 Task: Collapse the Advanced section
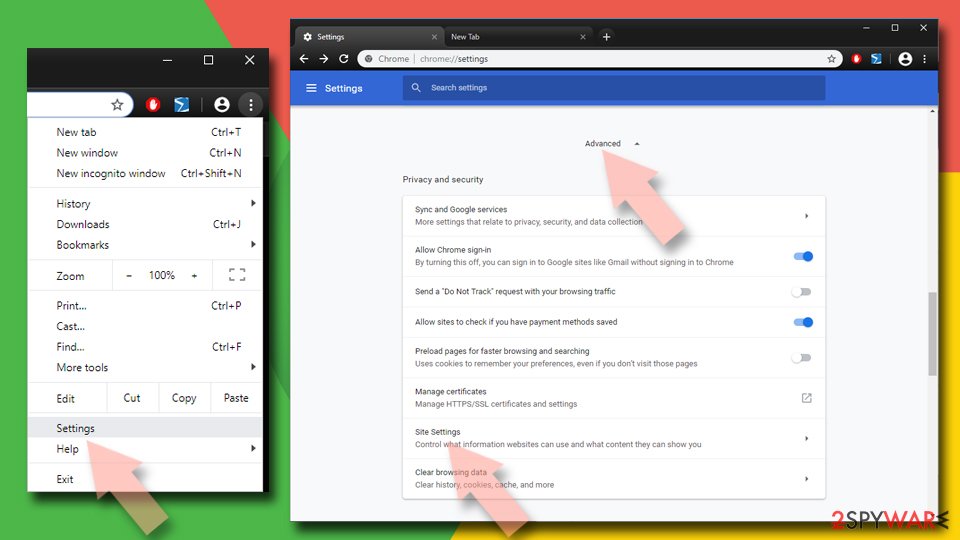[x=612, y=143]
